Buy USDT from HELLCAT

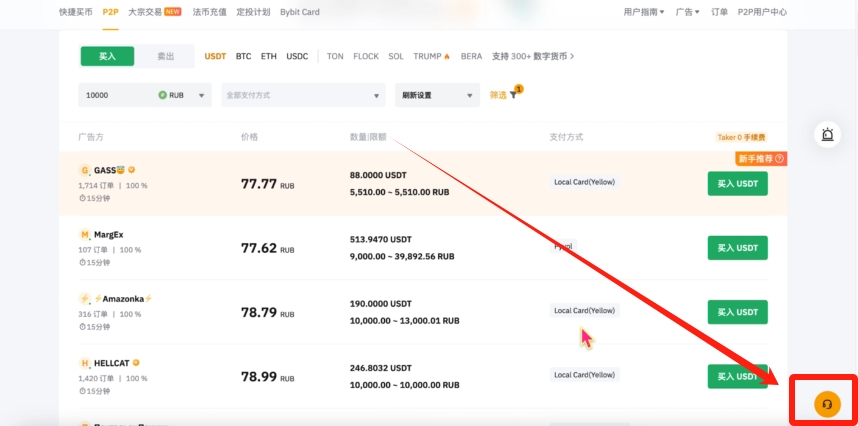click(x=738, y=376)
